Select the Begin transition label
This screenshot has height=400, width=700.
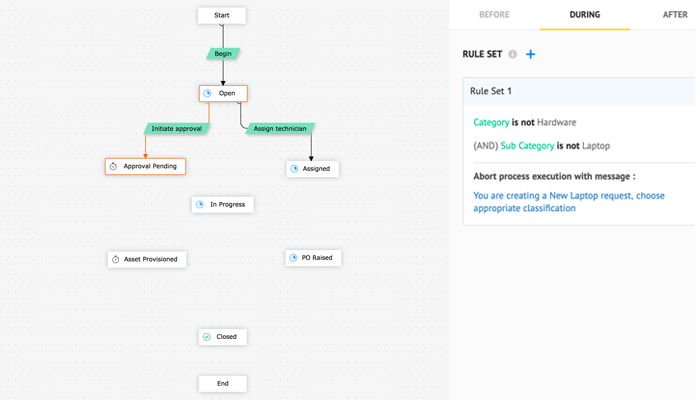pos(223,53)
